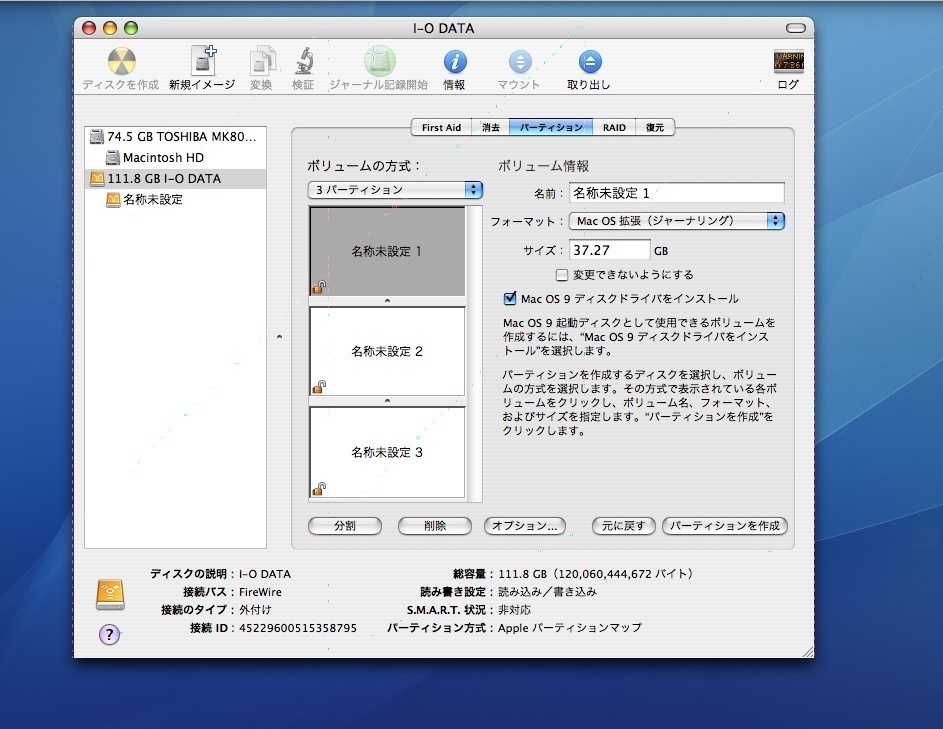Image resolution: width=943 pixels, height=729 pixels.
Task: Click the 変換 convert toolbar icon
Action: click(x=262, y=61)
